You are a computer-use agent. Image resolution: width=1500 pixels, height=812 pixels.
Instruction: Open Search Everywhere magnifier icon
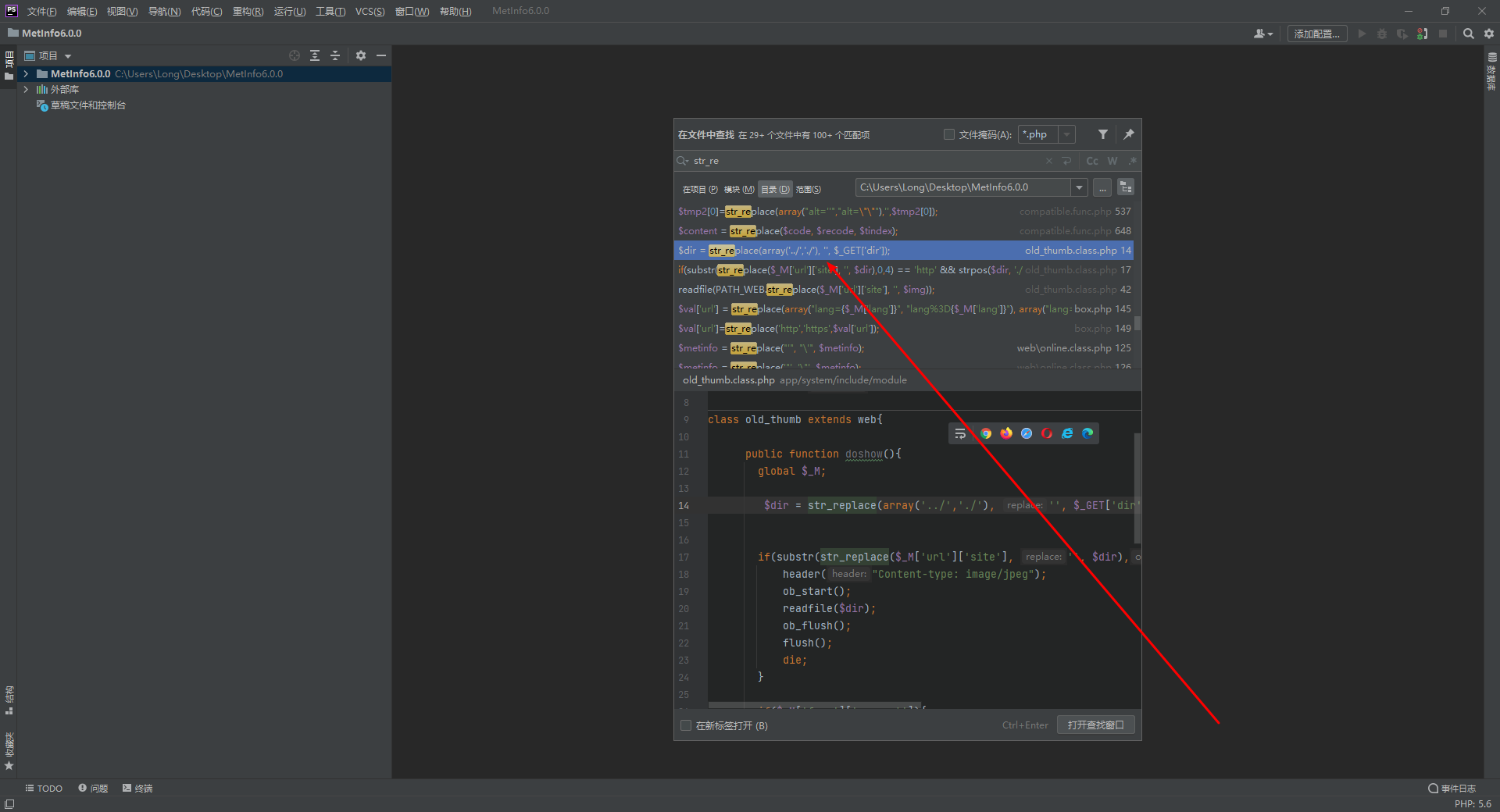[x=1469, y=34]
